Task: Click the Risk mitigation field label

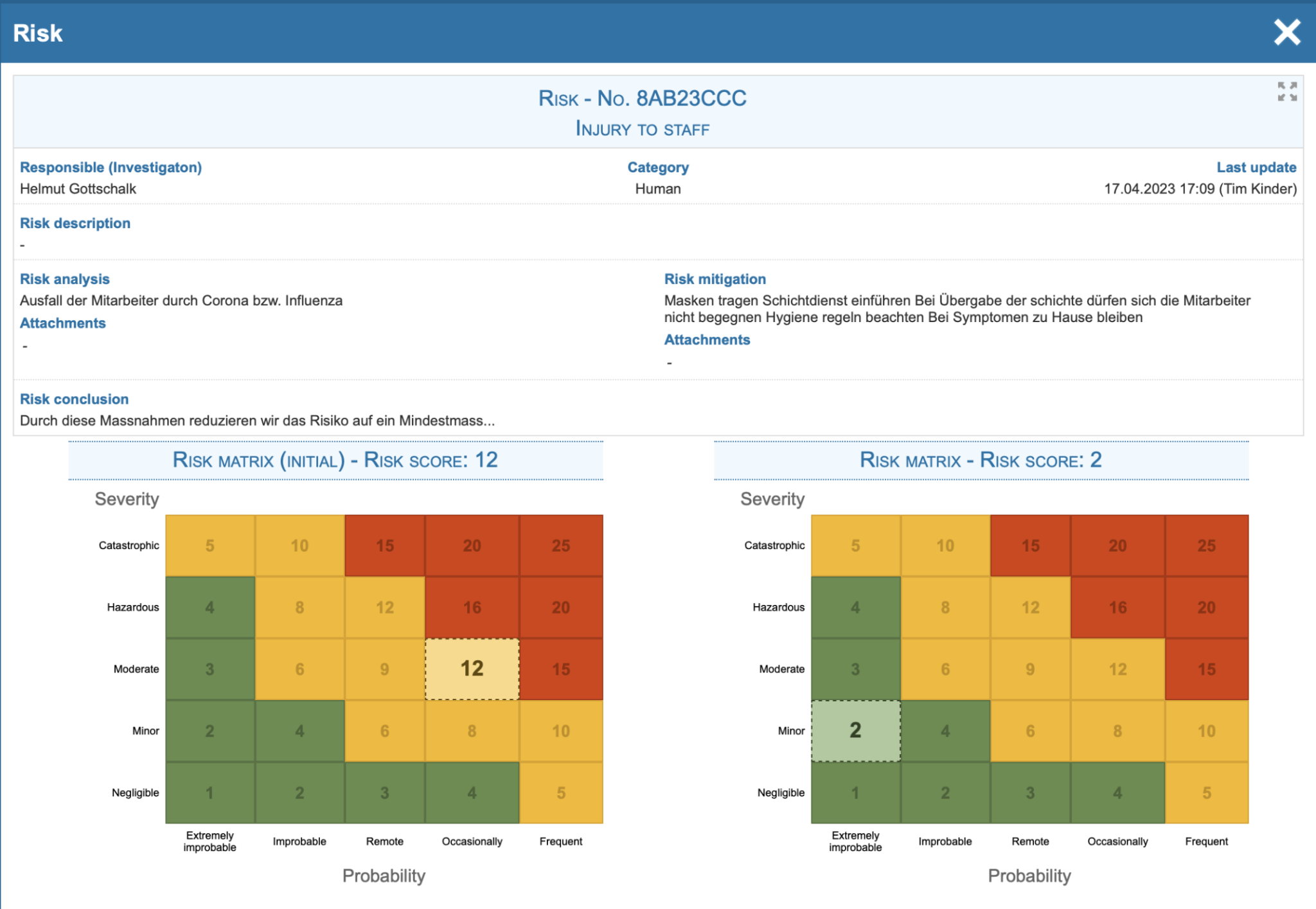Action: click(x=715, y=279)
